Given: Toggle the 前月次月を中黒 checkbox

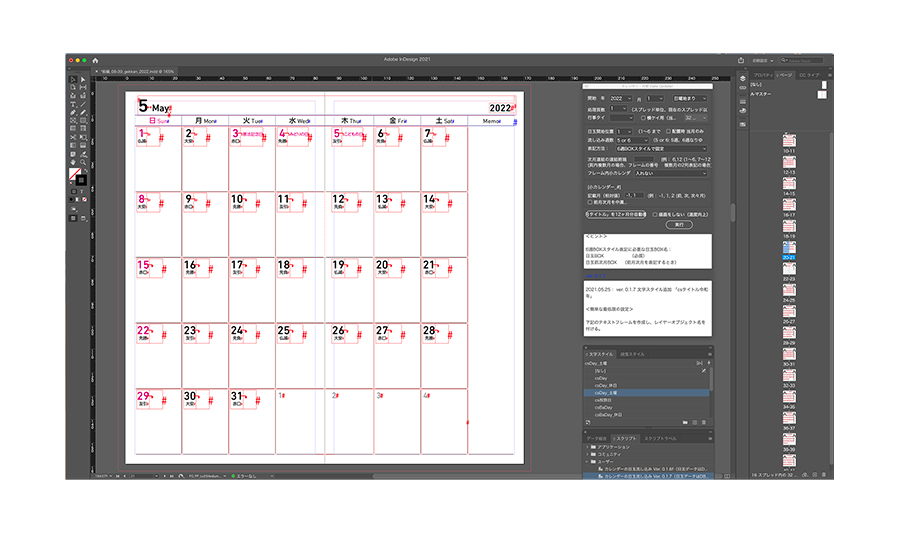Looking at the screenshot, I should point(589,203).
